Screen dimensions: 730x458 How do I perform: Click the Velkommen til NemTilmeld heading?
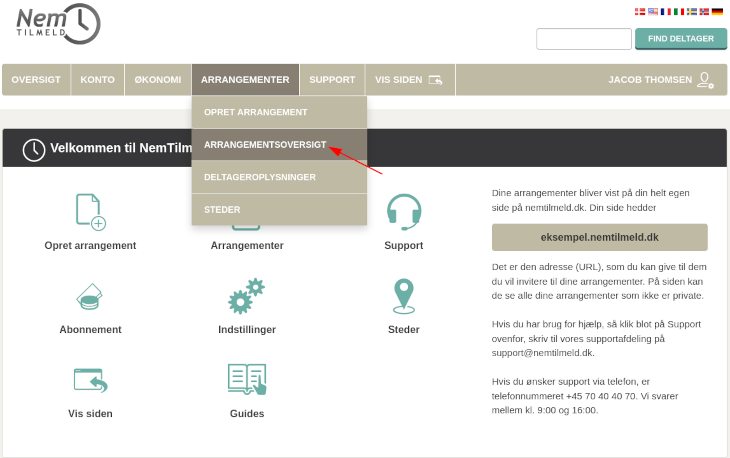pyautogui.click(x=121, y=148)
